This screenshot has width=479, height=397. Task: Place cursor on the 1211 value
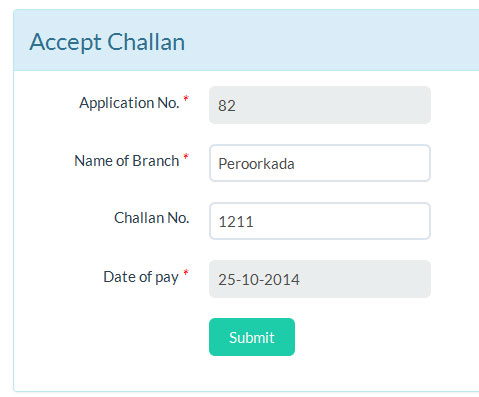(x=236, y=222)
